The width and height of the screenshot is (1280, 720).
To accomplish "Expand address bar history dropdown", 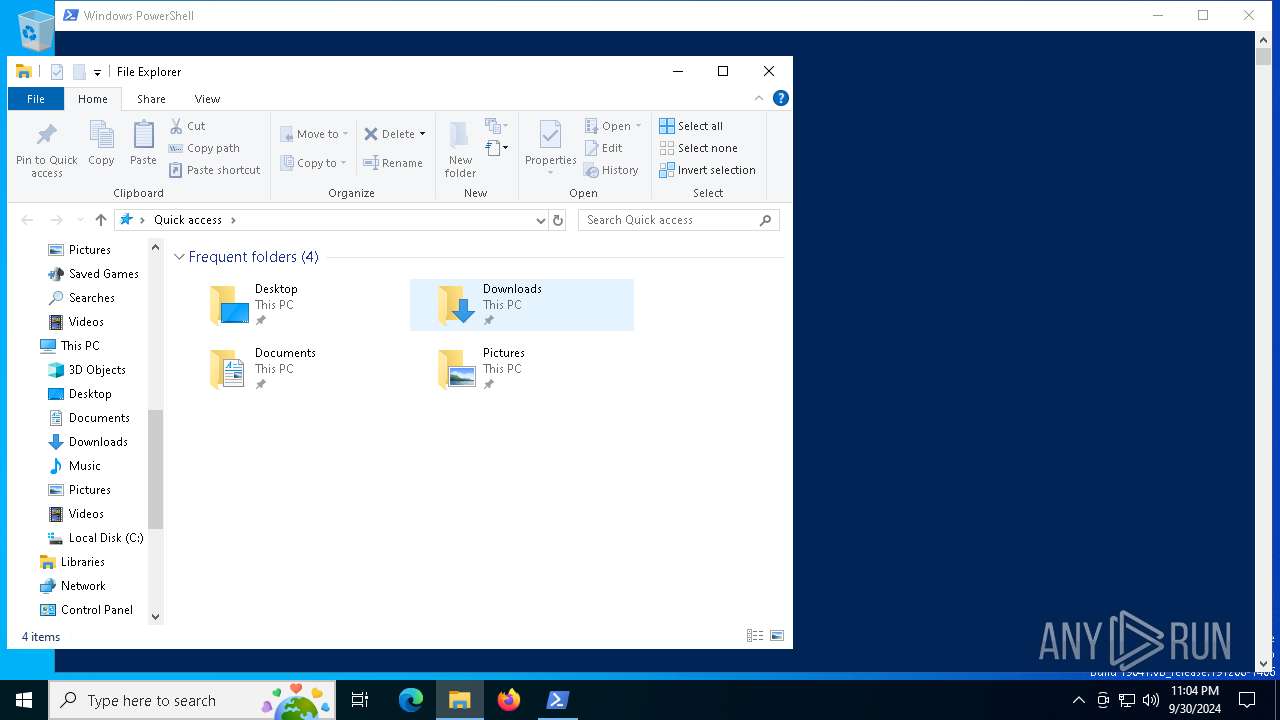I will pos(541,220).
